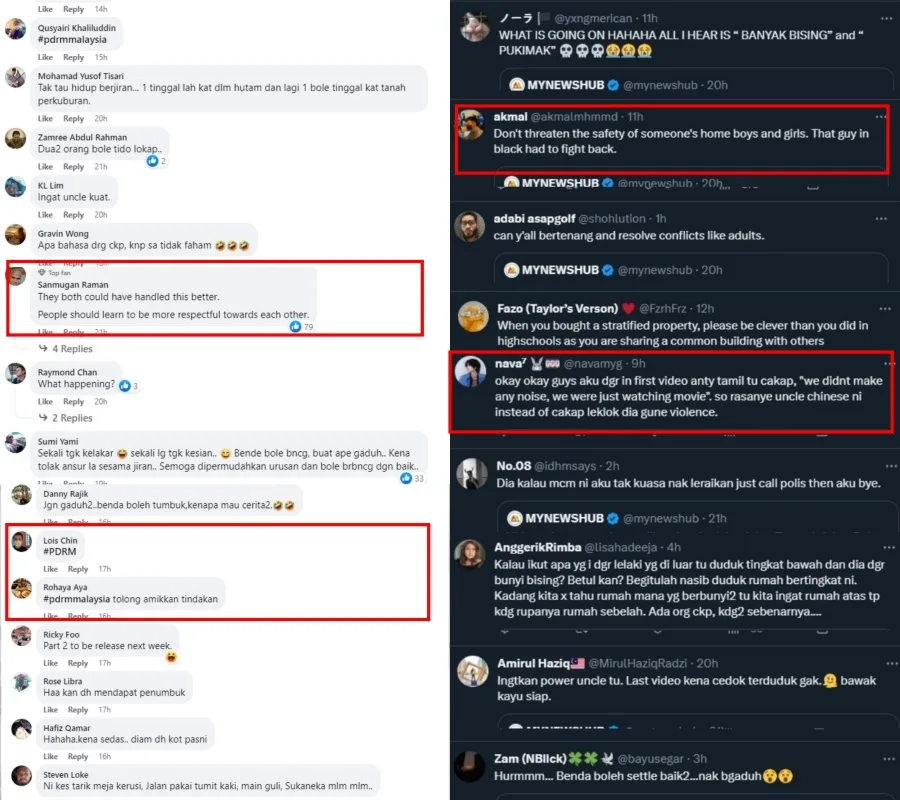Like Danny Rajik's comment
The width and height of the screenshot is (900, 800).
point(50,522)
